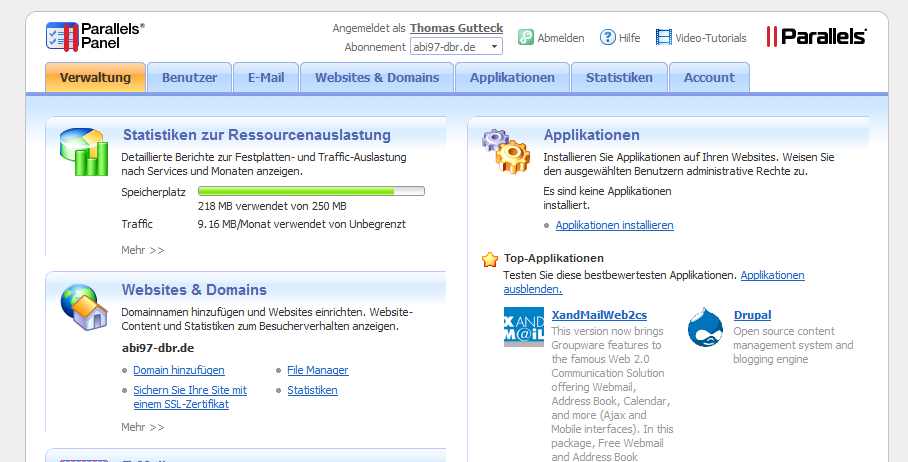908x462 pixels.
Task: Switch to the Verwaltung tab
Action: [x=95, y=78]
